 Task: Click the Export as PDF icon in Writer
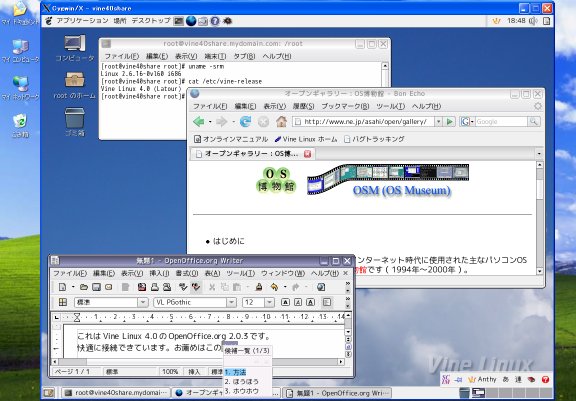[142, 287]
